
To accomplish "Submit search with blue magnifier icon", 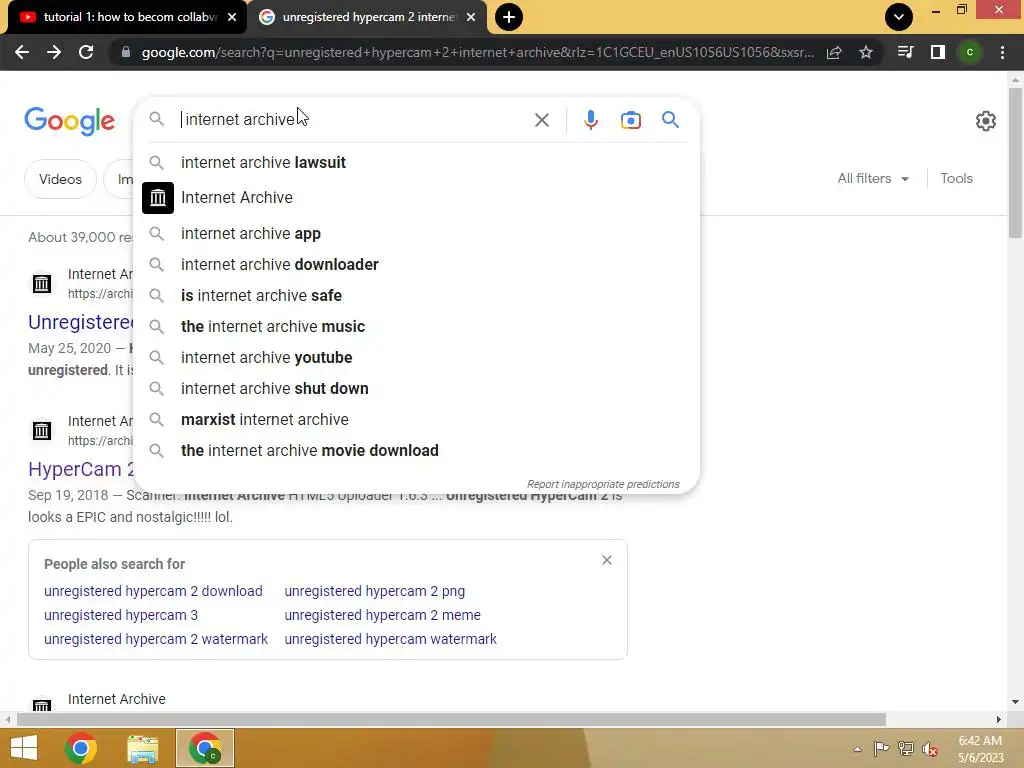I will [x=670, y=120].
